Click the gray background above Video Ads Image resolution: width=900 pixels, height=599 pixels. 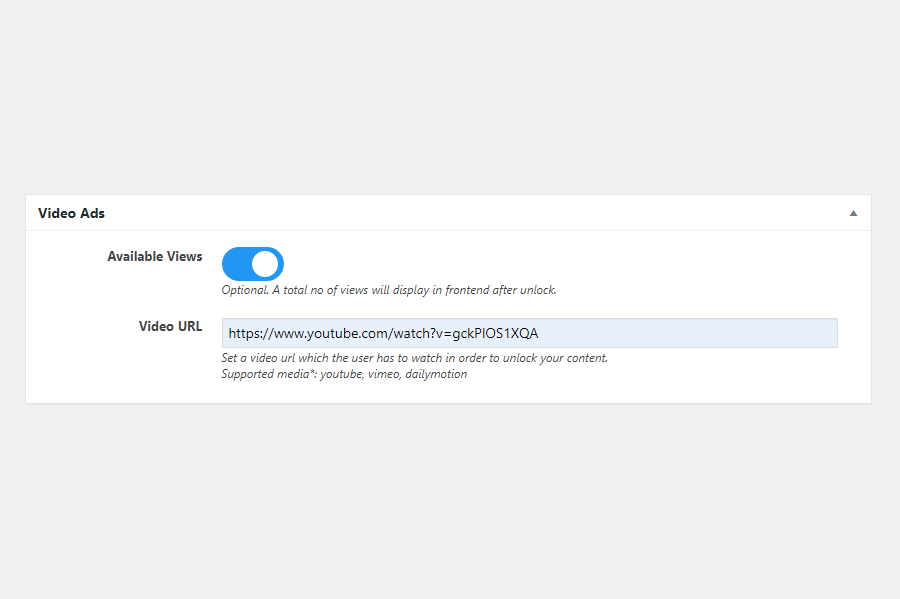pyautogui.click(x=448, y=98)
